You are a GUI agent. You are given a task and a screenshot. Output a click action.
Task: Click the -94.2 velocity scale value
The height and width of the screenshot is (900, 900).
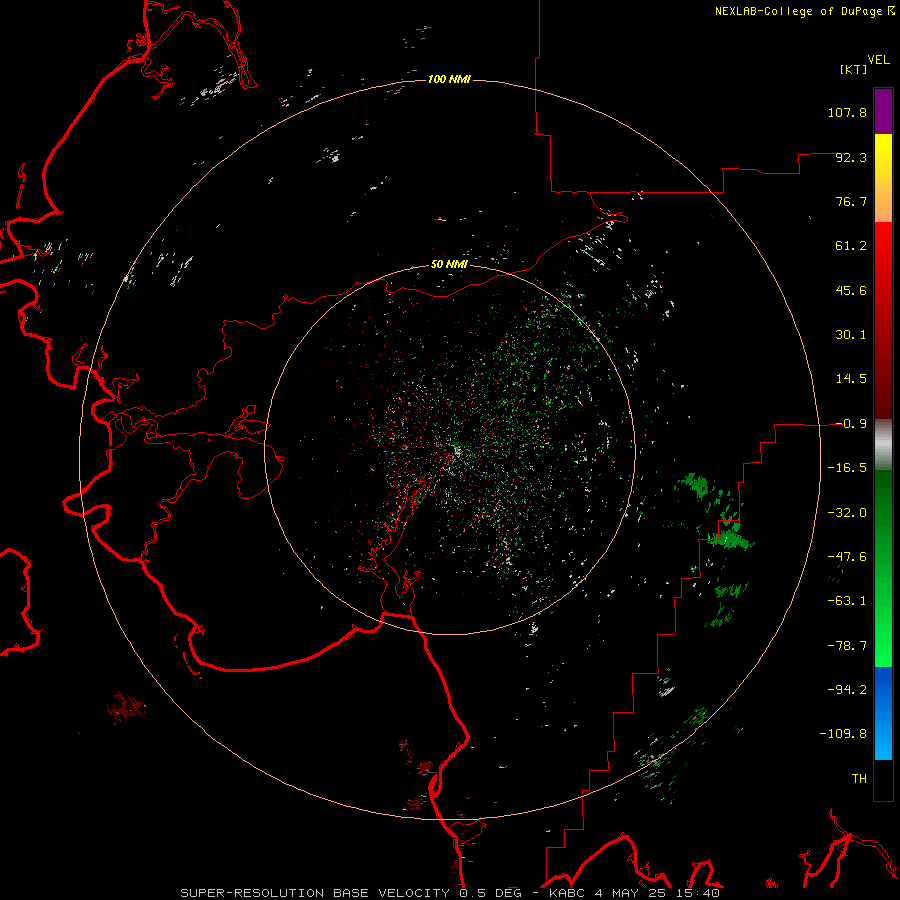847,690
